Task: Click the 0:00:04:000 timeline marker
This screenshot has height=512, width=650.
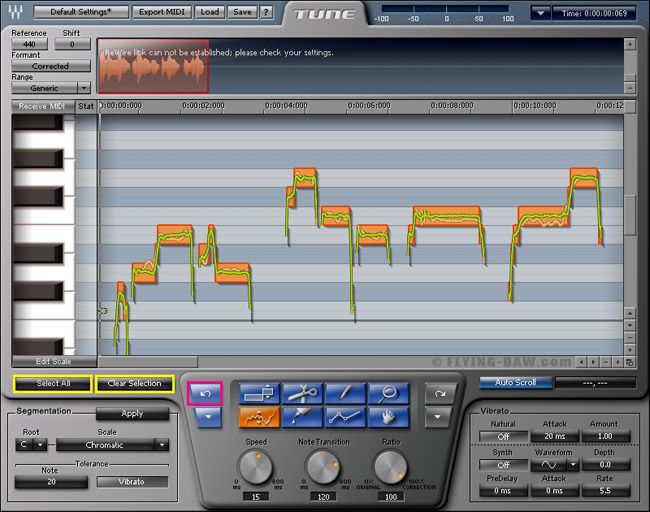Action: tap(286, 106)
